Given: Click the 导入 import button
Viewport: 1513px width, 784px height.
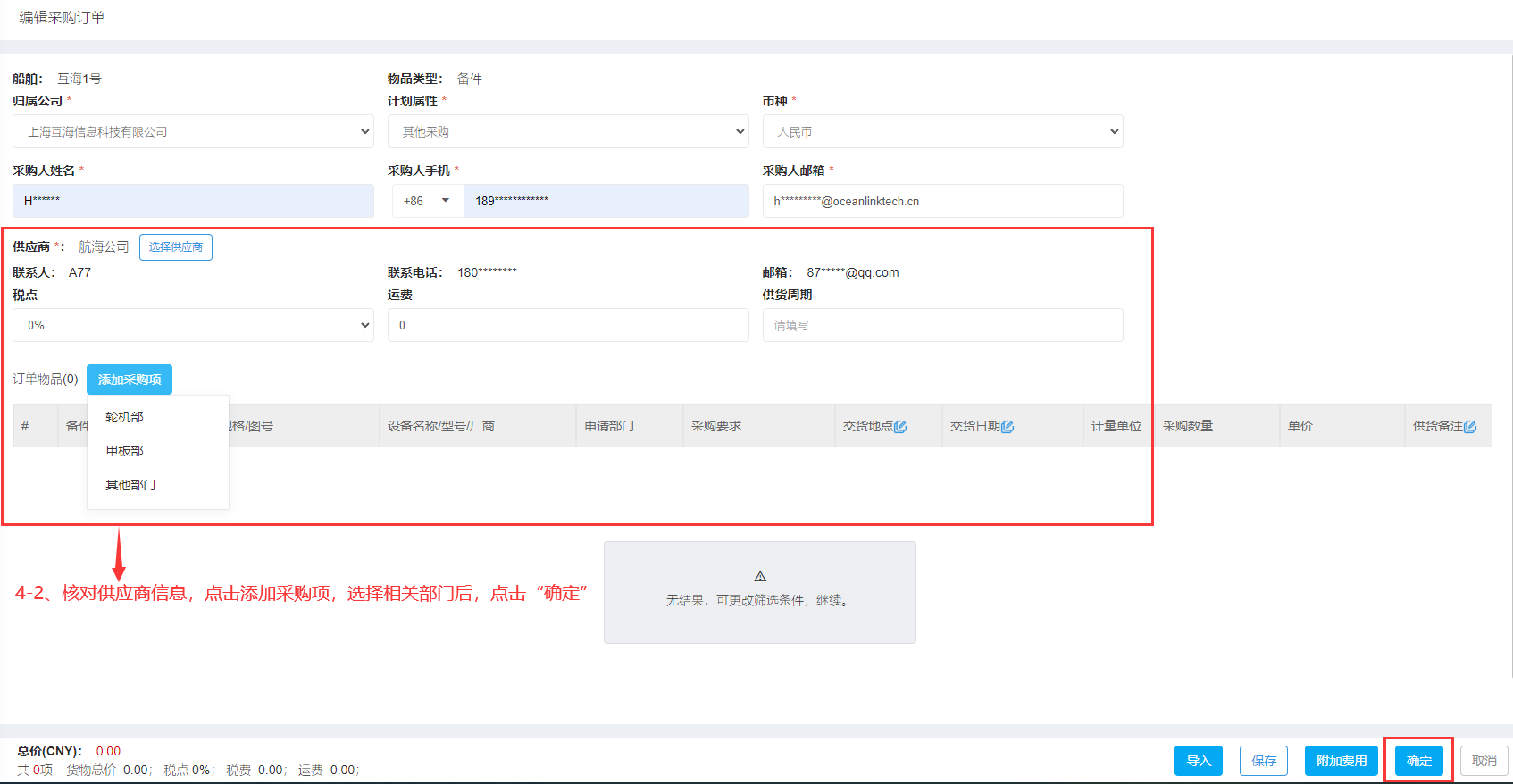Looking at the screenshot, I should [1199, 761].
